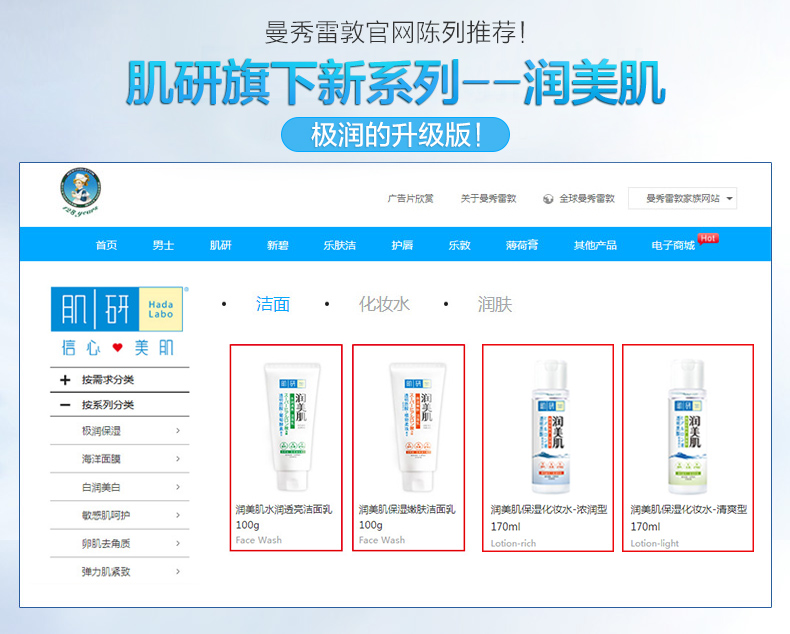The height and width of the screenshot is (634, 790).
Task: Click the Mentholatum nurse logo
Action: (x=80, y=192)
